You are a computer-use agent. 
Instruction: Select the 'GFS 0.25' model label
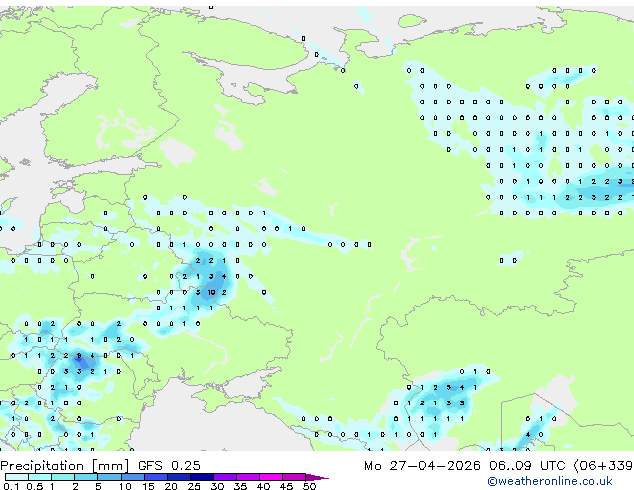tap(169, 466)
